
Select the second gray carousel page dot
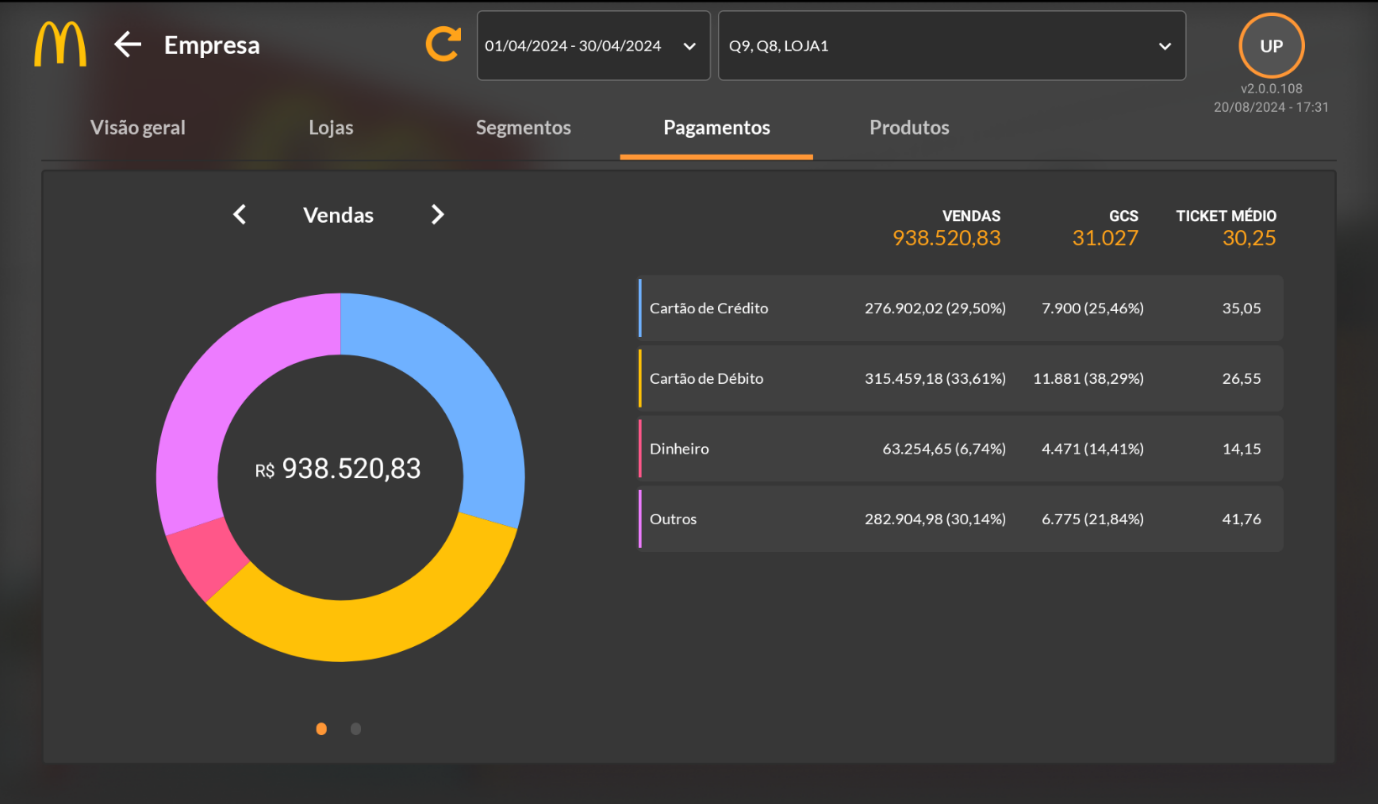[356, 729]
